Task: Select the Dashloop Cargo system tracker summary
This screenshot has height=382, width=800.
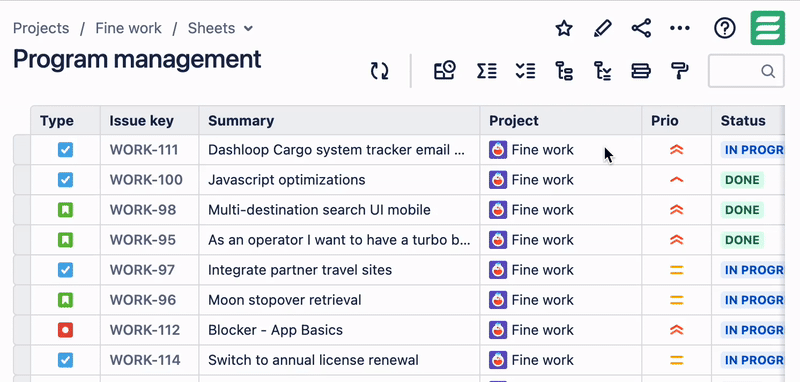Action: [339, 150]
